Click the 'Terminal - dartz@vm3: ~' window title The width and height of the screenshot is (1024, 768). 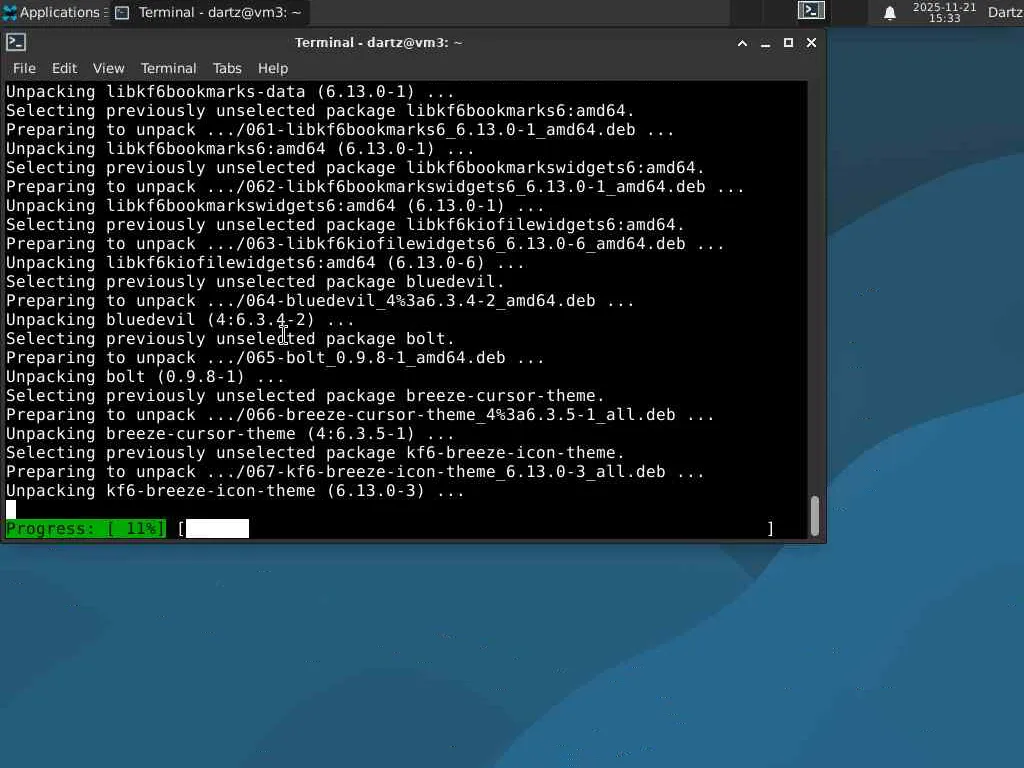click(x=379, y=43)
